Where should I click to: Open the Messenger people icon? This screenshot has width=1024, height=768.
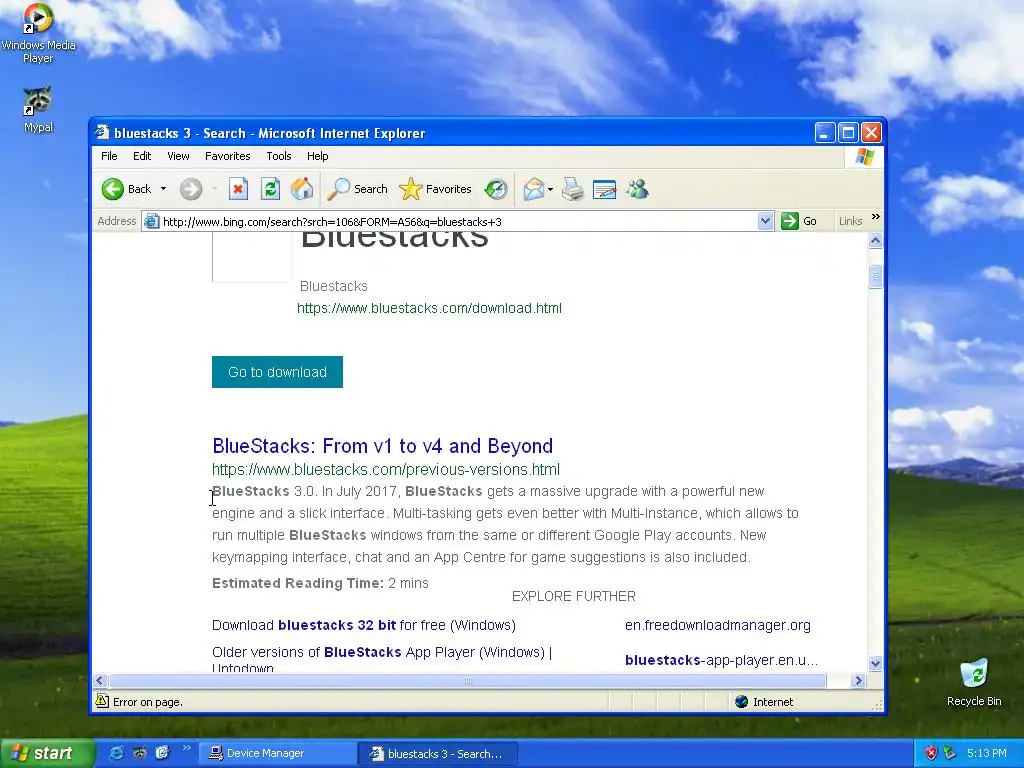(637, 189)
